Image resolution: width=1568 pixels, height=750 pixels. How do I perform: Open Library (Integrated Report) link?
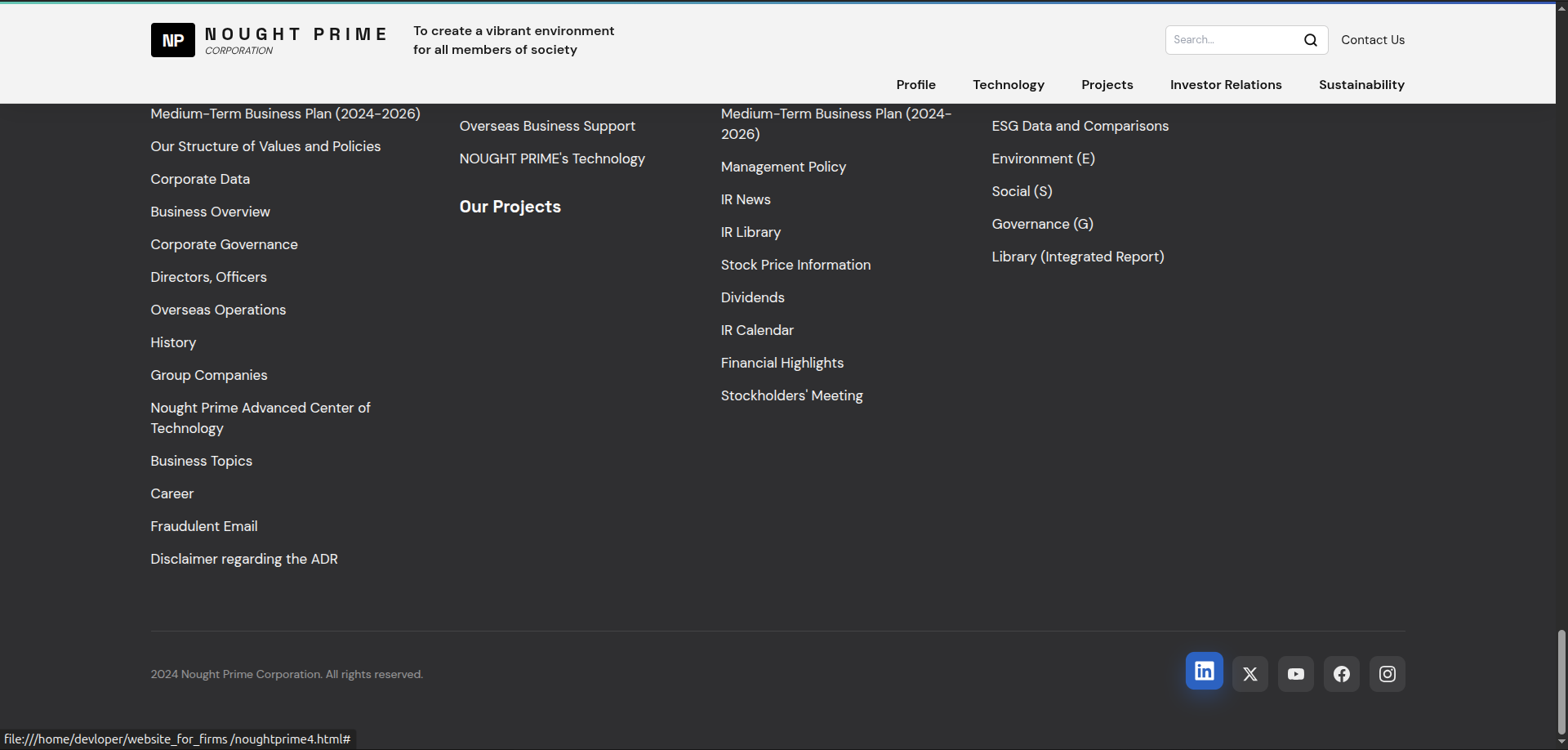[x=1077, y=257]
